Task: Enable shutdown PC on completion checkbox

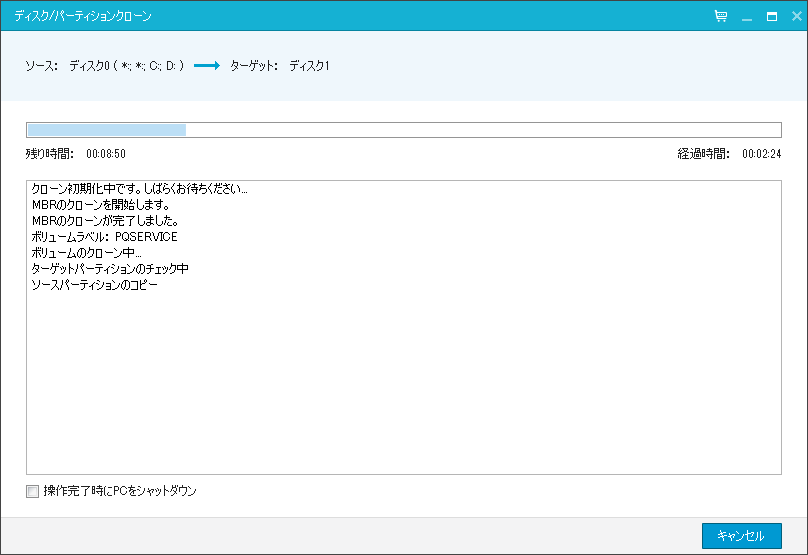Action: click(x=33, y=491)
